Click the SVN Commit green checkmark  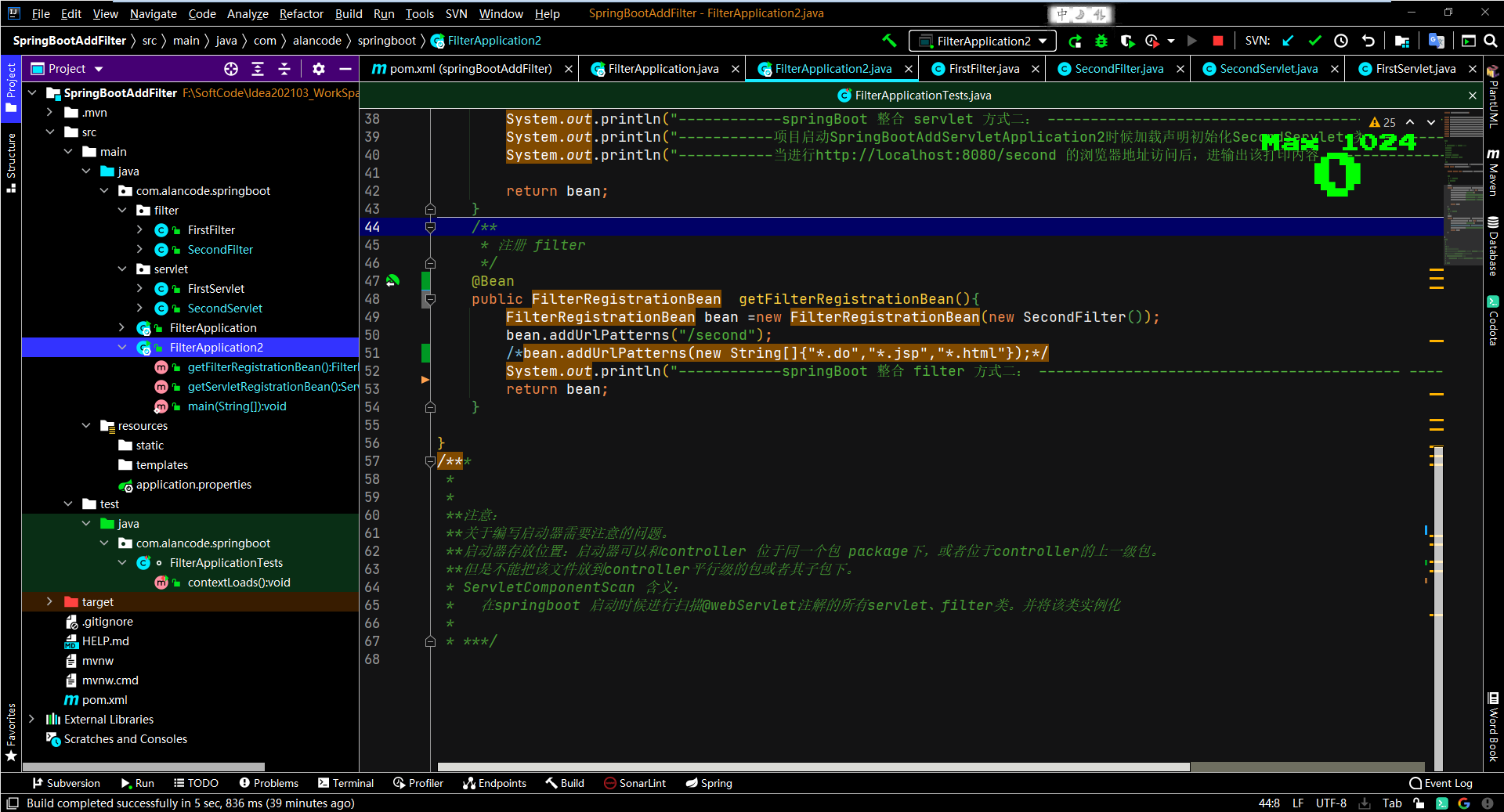tap(1314, 41)
